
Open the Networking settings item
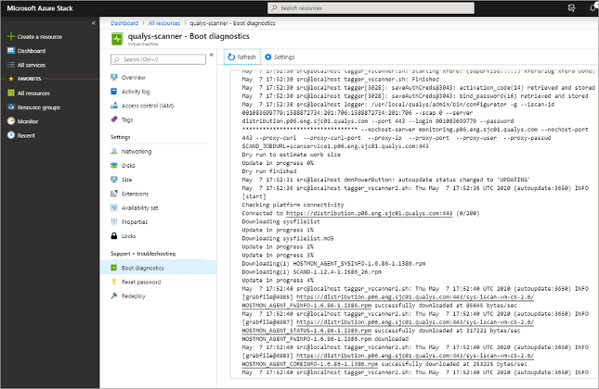tap(136, 151)
